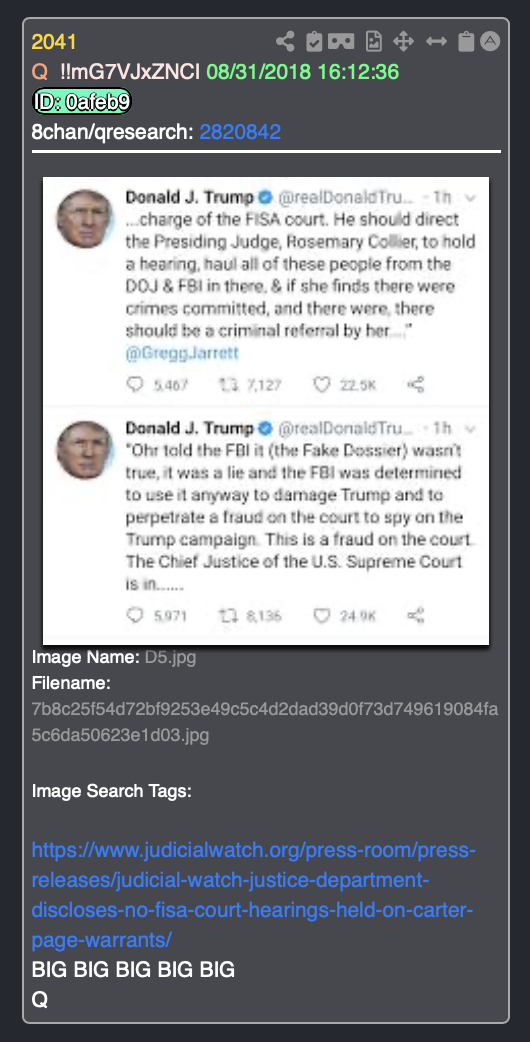Click the VR goggles icon
Viewport: 530px width, 1042px height.
[341, 42]
